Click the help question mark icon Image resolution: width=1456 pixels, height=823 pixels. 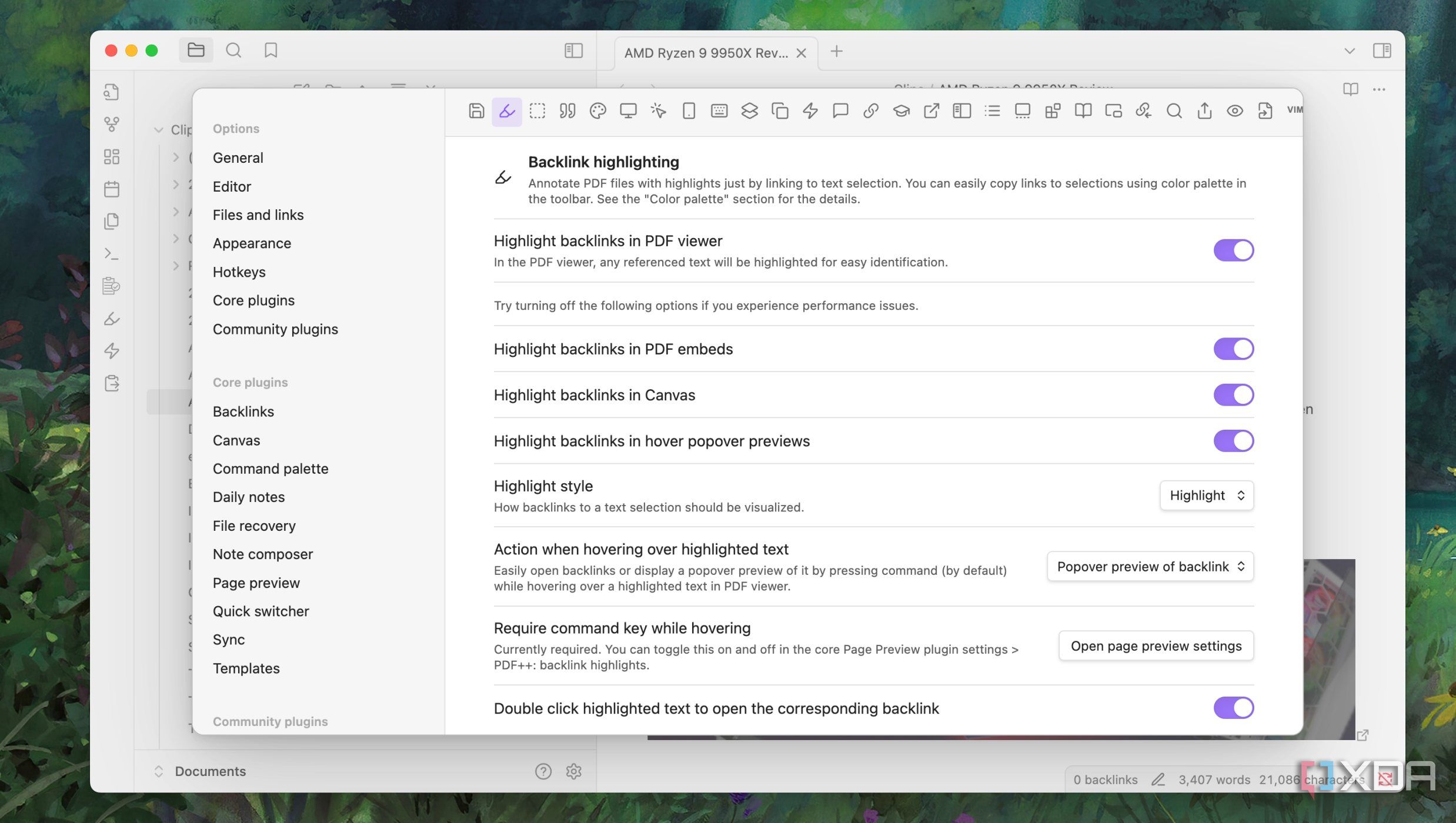pos(543,771)
